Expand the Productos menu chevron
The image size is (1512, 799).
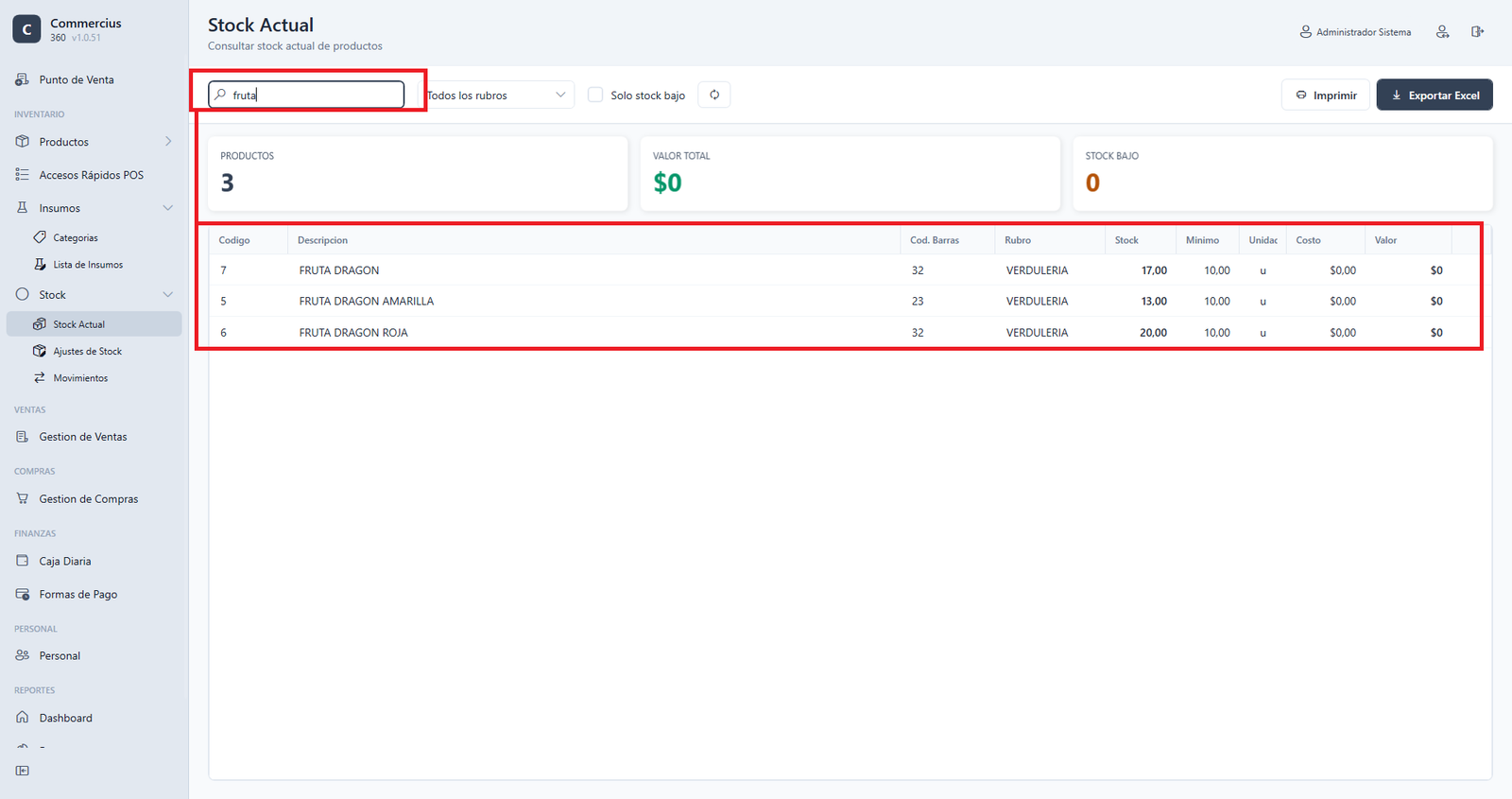coord(168,142)
